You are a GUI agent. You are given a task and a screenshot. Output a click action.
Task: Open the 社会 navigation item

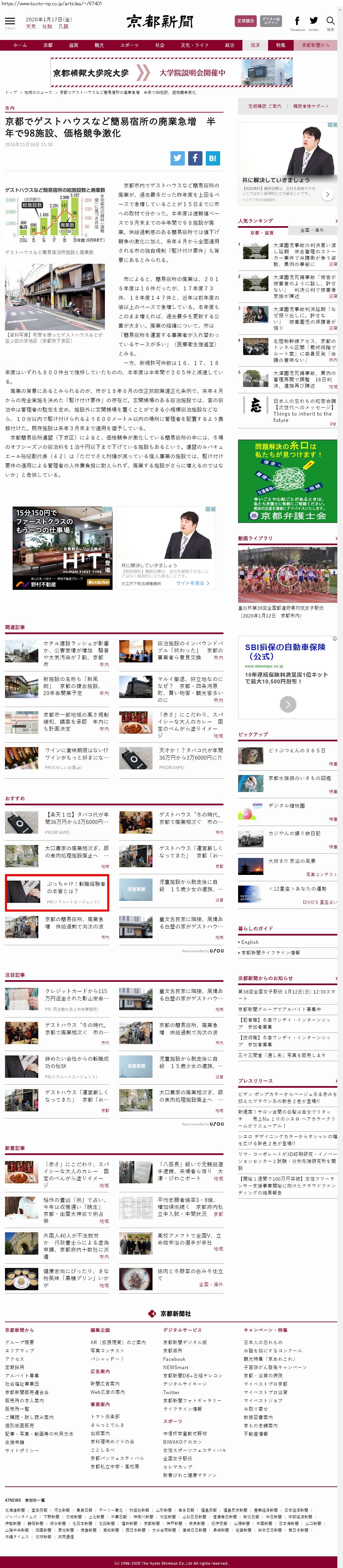point(159,45)
